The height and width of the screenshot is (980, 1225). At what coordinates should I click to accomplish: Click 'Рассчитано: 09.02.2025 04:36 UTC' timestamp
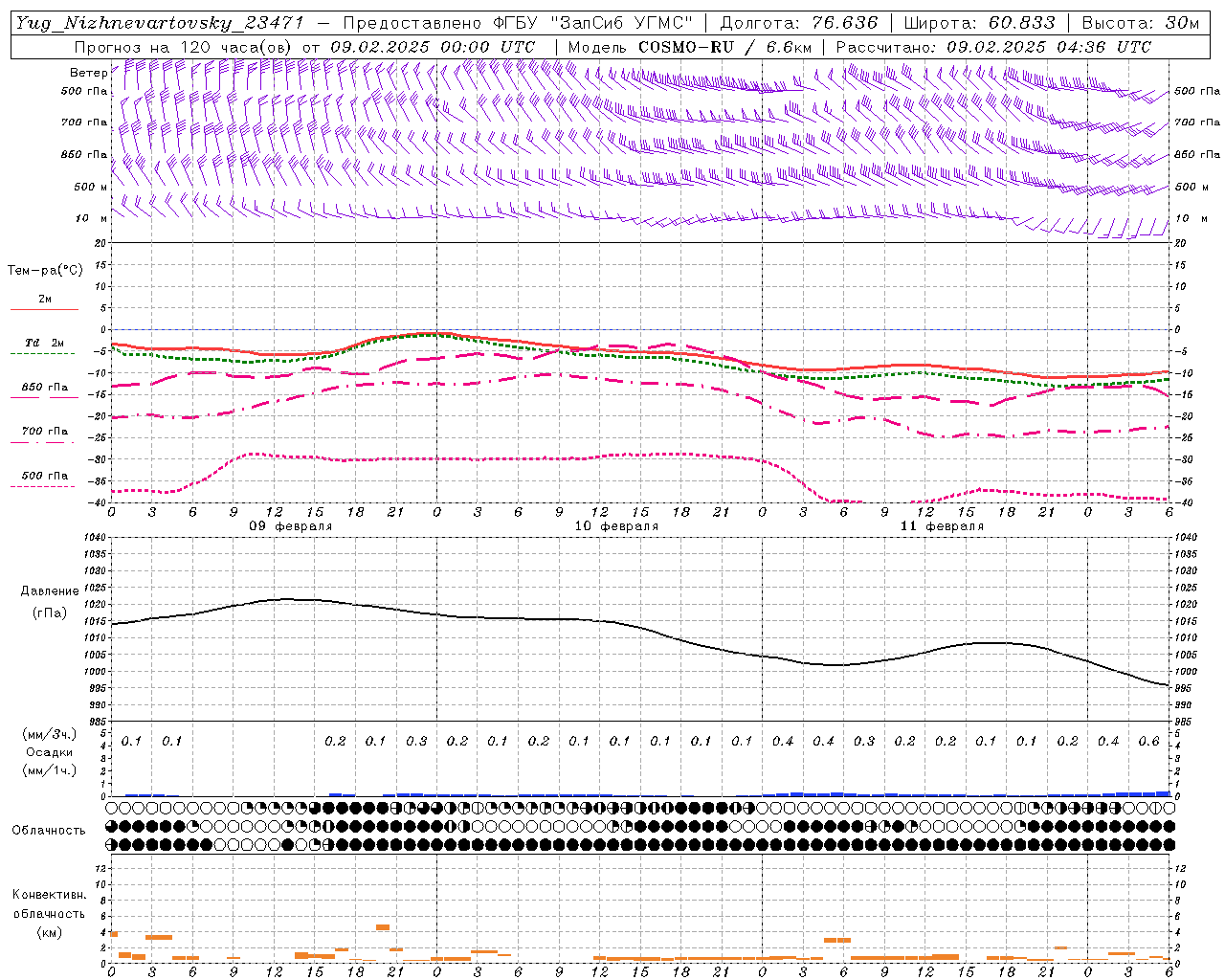[993, 47]
